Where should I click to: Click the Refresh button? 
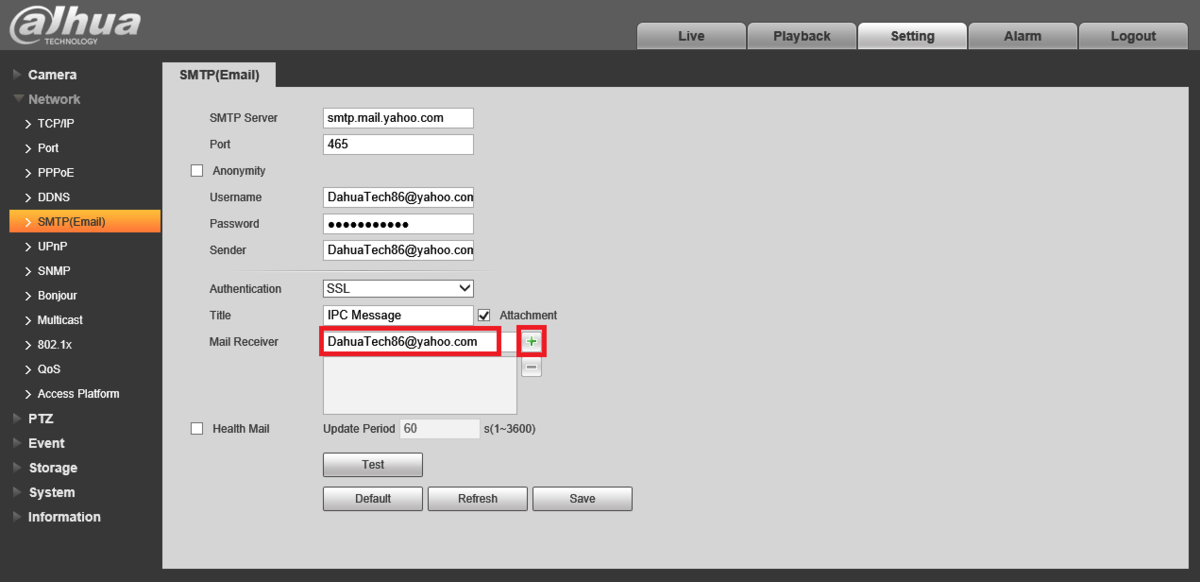[x=478, y=499]
